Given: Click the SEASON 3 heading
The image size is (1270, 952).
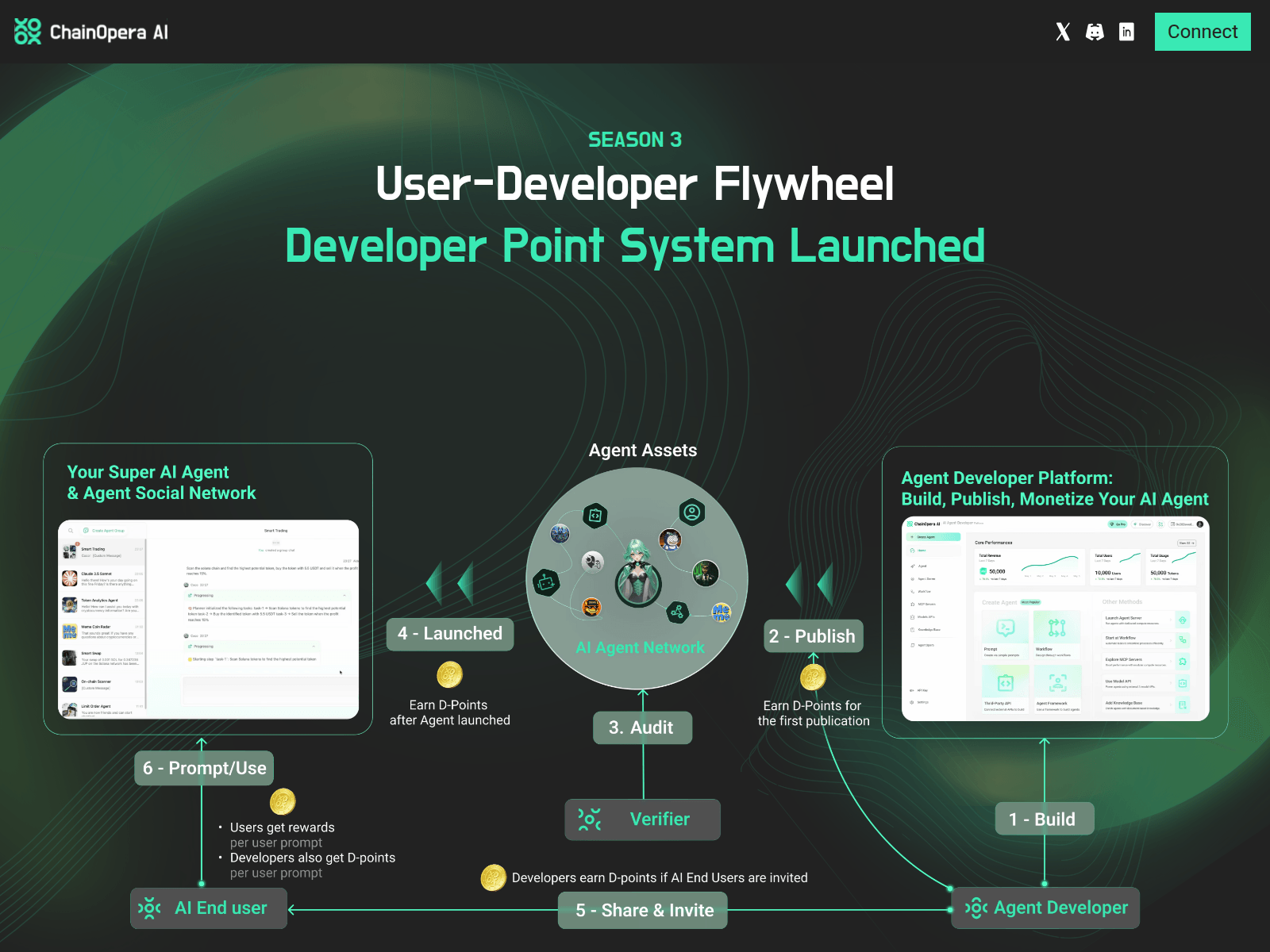Looking at the screenshot, I should coord(635,140).
